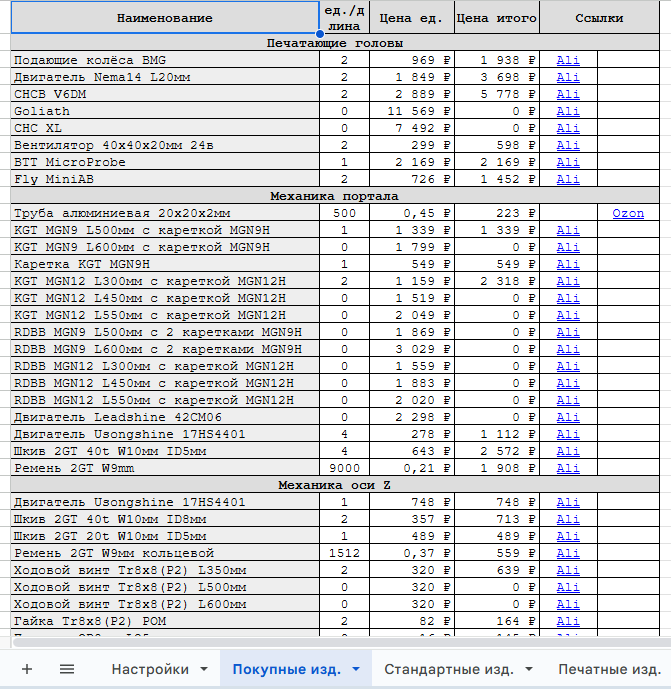
Task: Open Ali link for CHC XL
Action: click(x=568, y=128)
